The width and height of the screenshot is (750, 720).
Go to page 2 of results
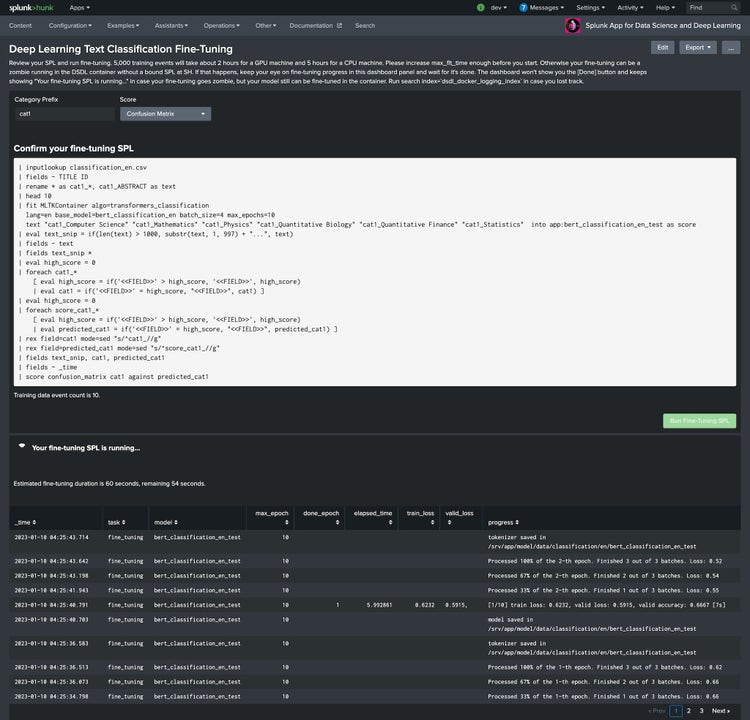click(x=688, y=710)
